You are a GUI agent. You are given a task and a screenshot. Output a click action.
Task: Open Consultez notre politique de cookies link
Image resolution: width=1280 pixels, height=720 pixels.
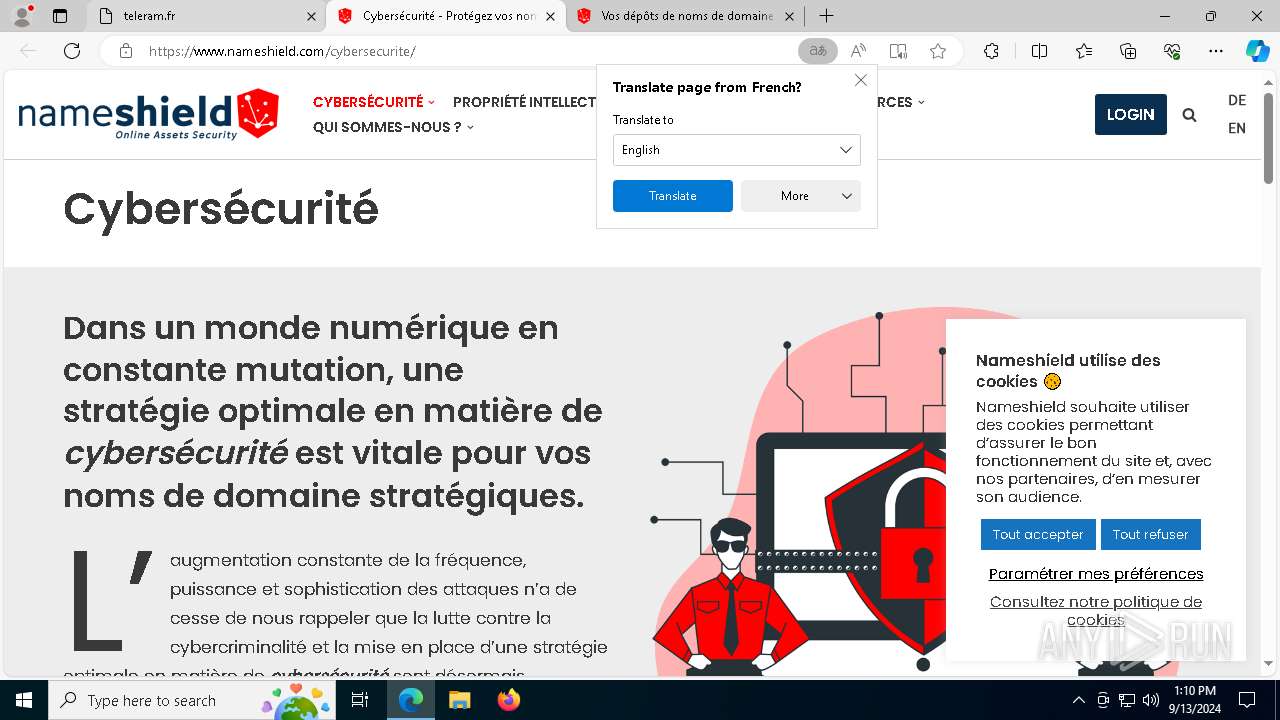pyautogui.click(x=1096, y=611)
